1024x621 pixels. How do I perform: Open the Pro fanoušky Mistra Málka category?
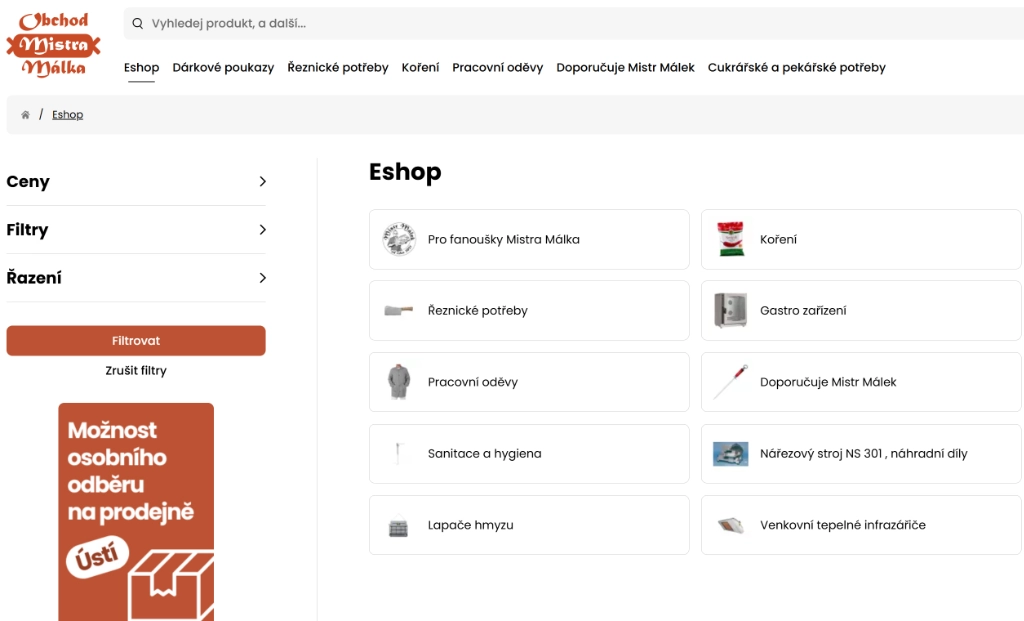coord(529,240)
